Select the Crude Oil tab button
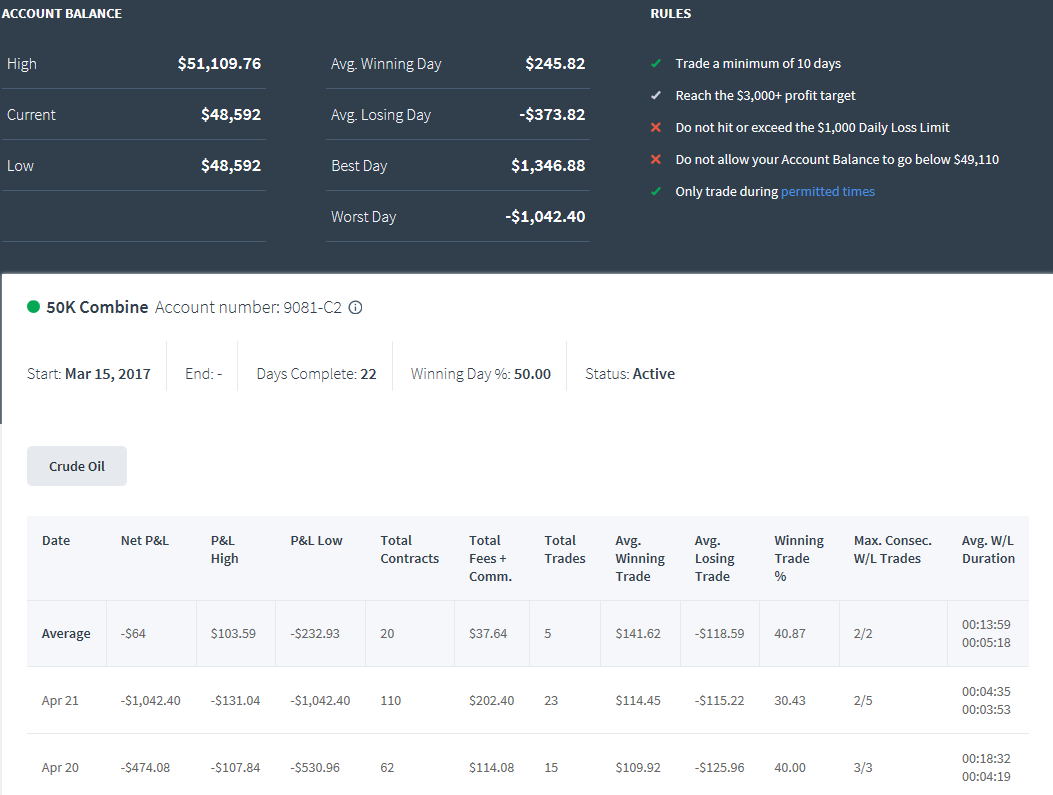Screen dimensions: 1053x795 pos(77,466)
